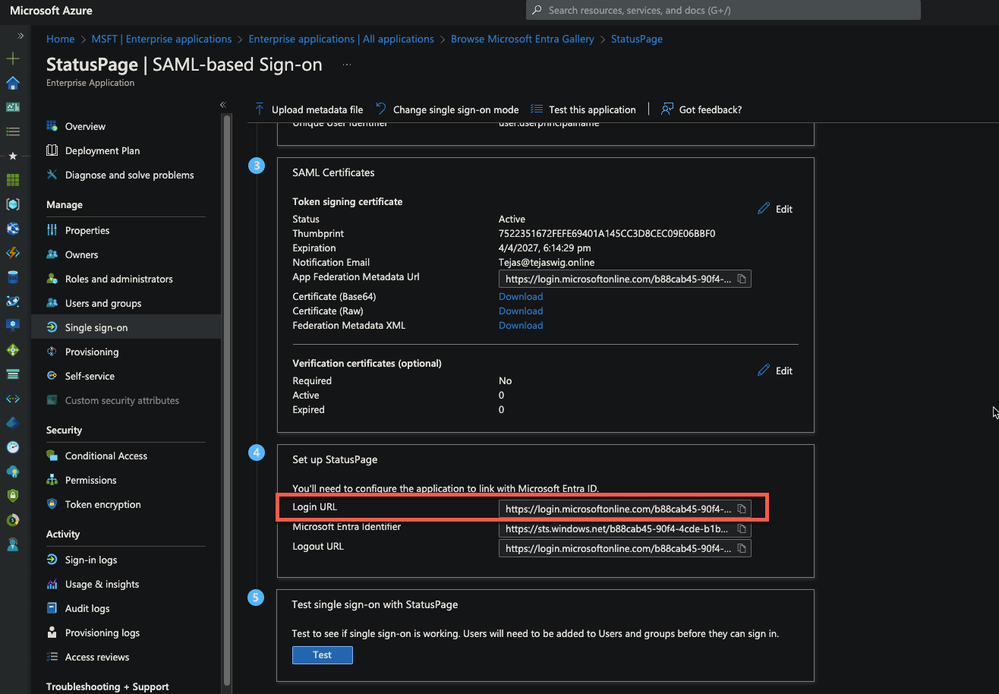Copy the App Federation Metadata Url

click(x=742, y=279)
